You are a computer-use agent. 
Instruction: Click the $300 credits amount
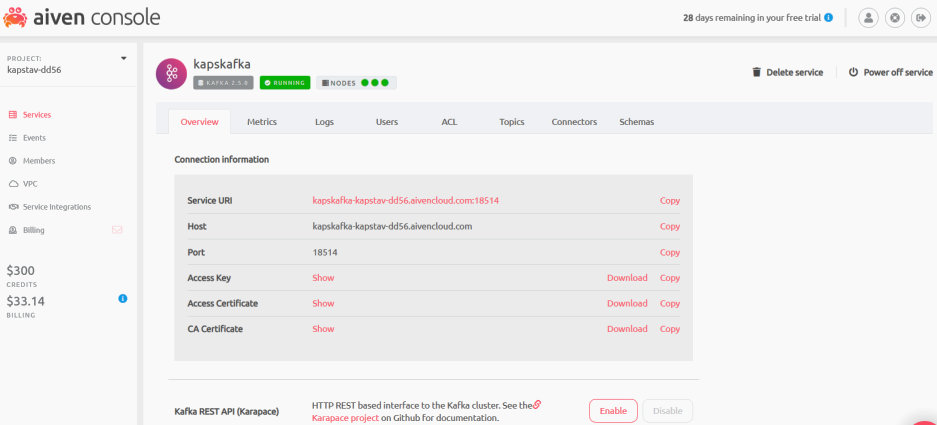(21, 271)
